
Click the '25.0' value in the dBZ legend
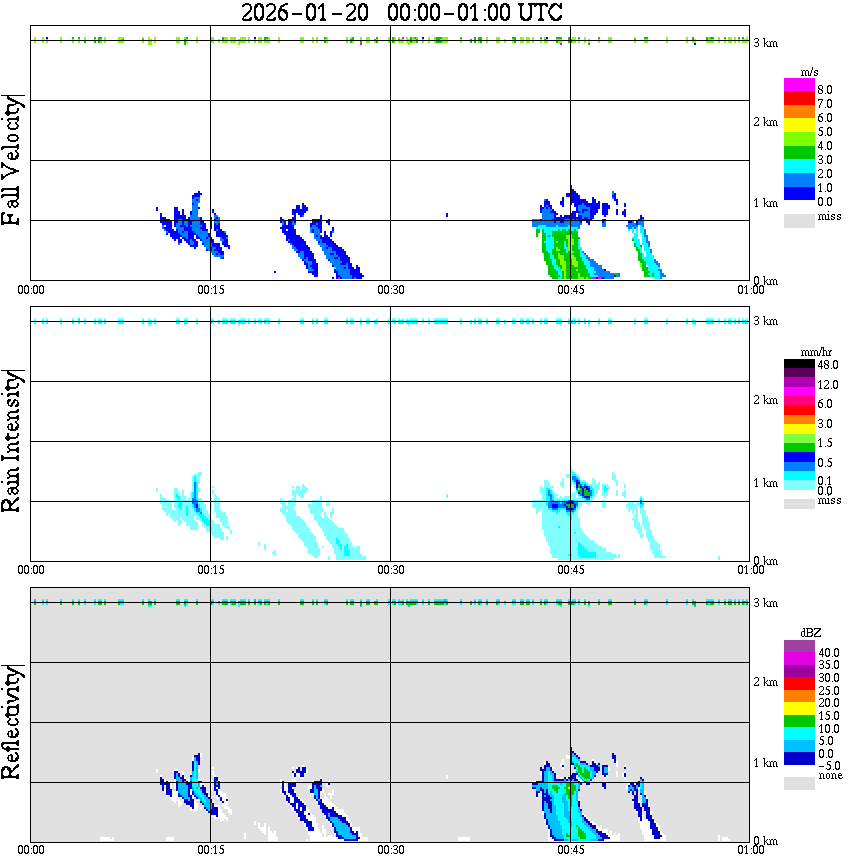tap(829, 690)
